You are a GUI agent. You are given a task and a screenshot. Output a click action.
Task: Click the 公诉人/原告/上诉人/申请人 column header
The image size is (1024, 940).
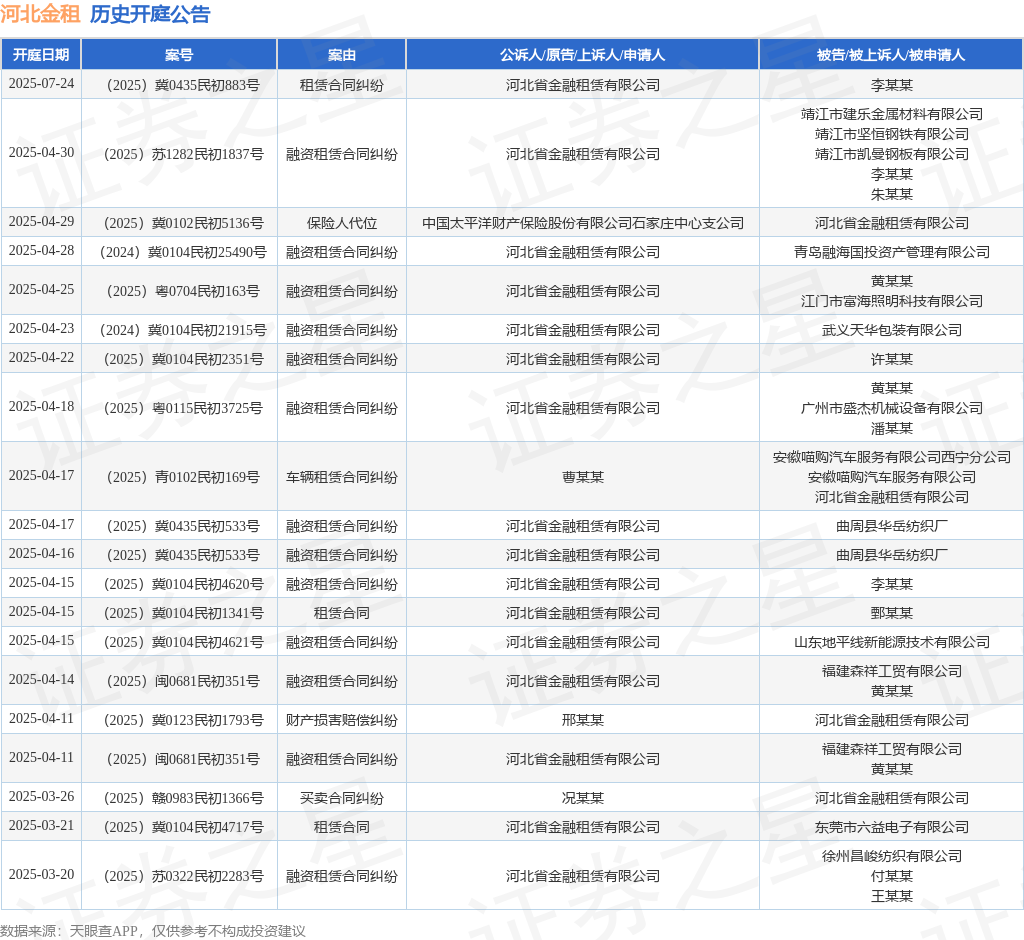click(x=583, y=55)
